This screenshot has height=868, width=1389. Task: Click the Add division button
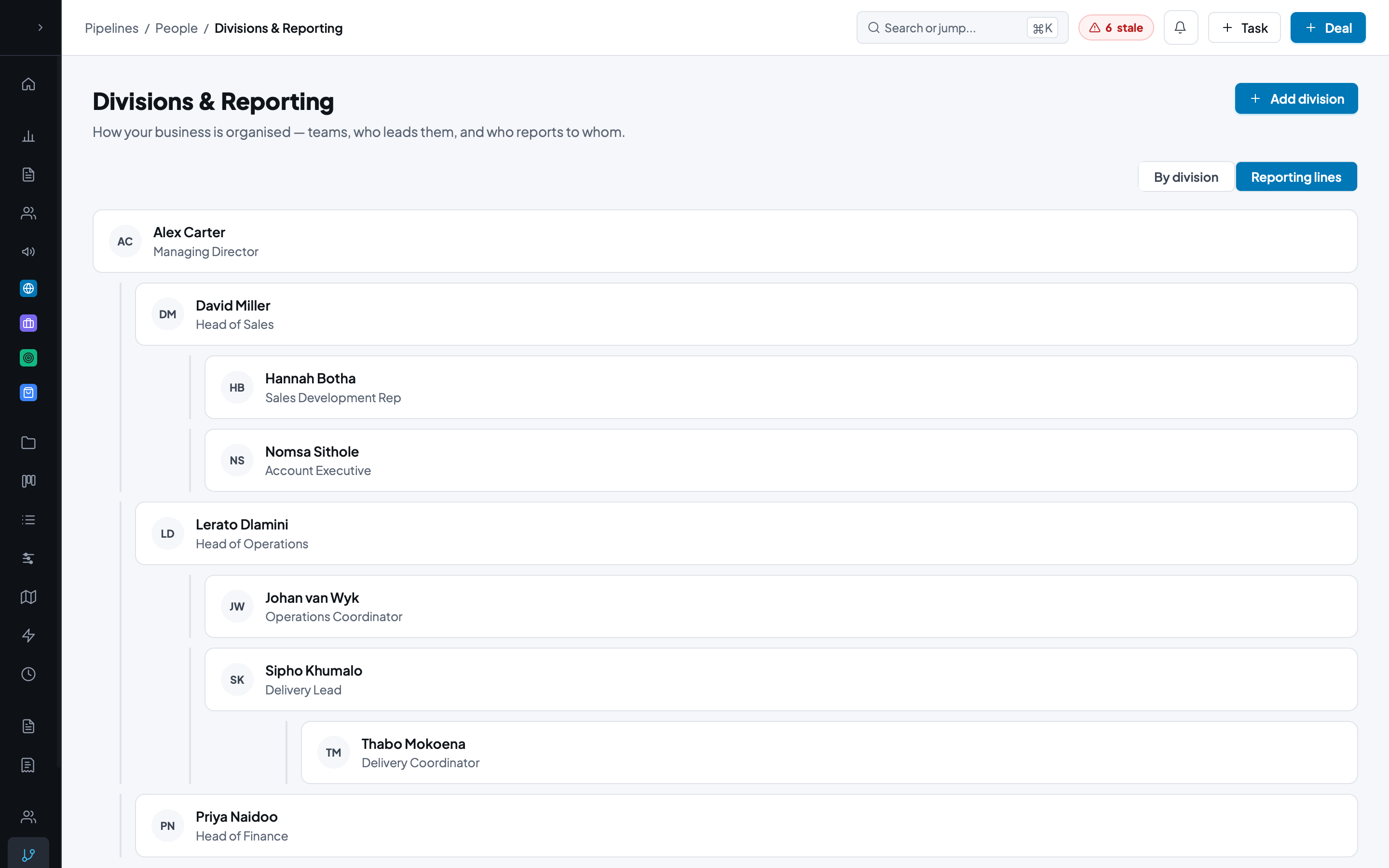click(x=1296, y=99)
